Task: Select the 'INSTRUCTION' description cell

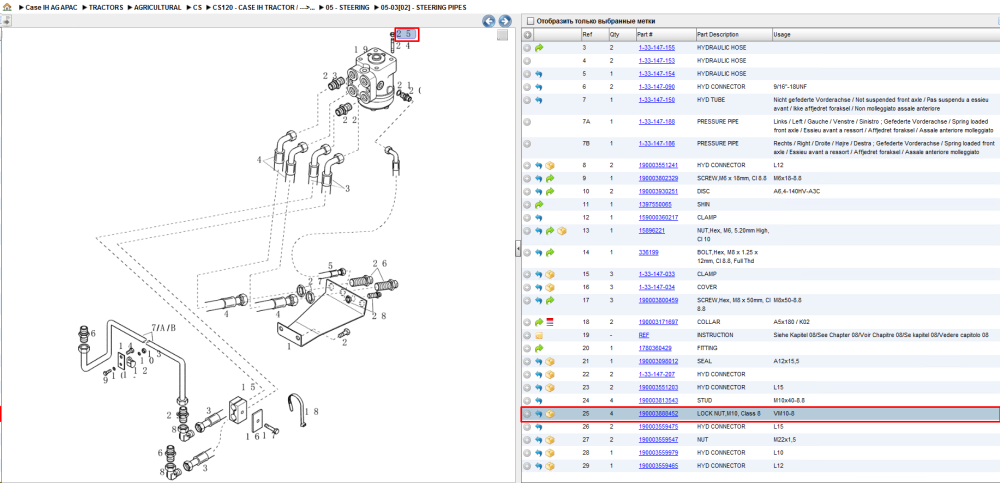Action: [715, 335]
